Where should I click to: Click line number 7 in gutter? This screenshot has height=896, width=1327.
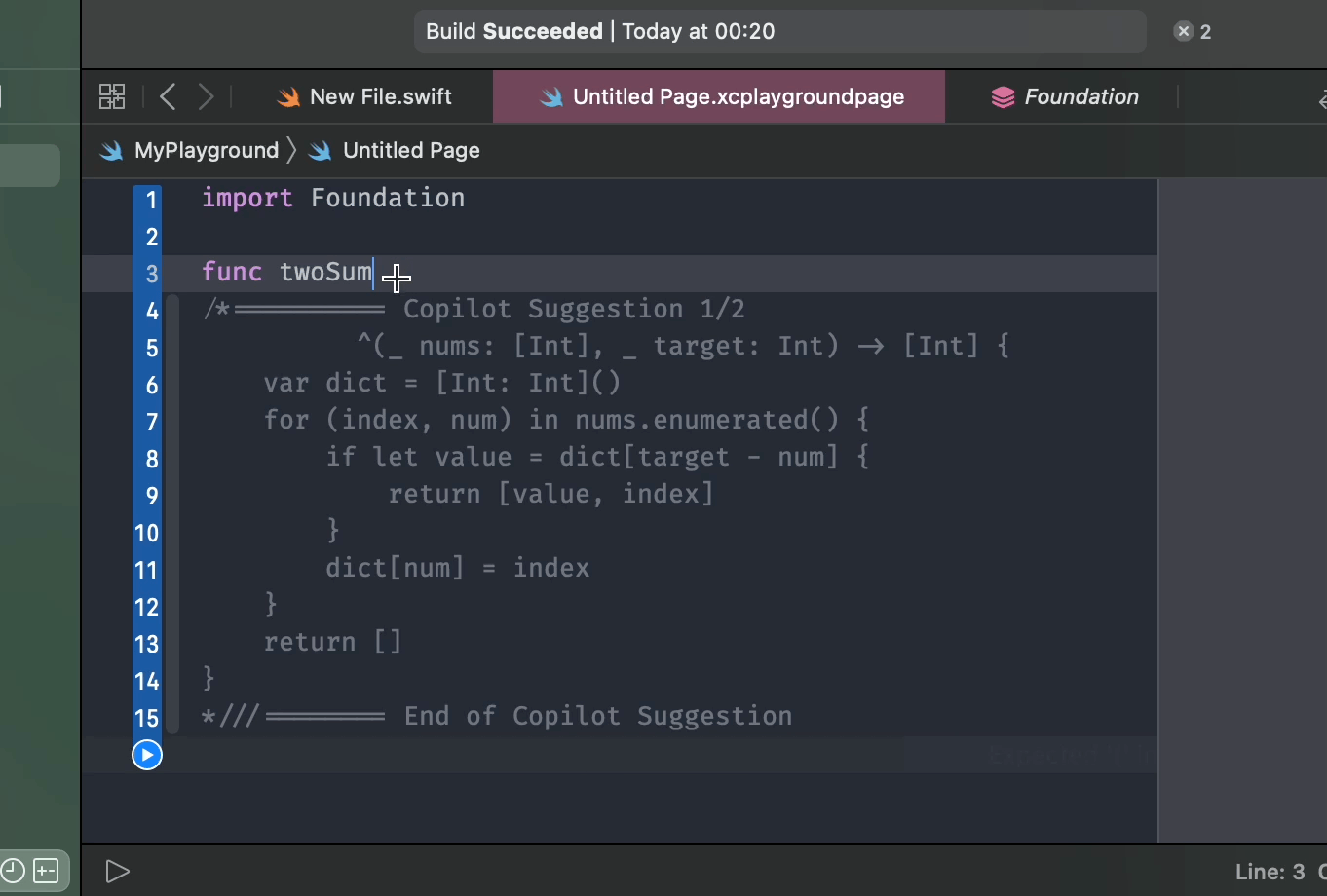tap(151, 422)
